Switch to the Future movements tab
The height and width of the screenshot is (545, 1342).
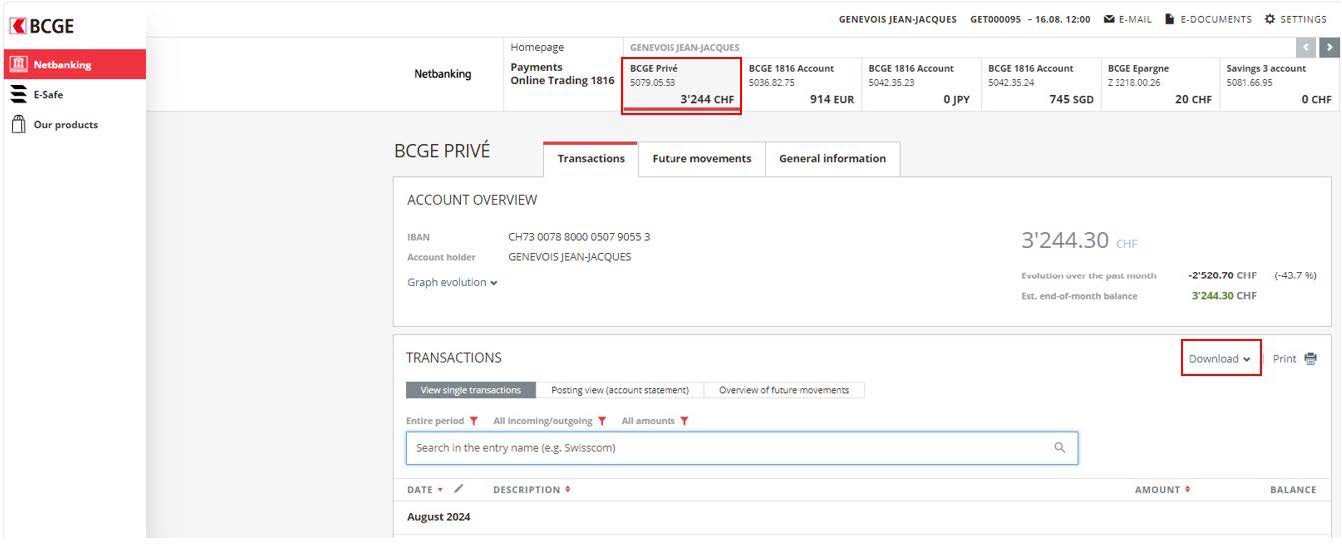coord(702,159)
